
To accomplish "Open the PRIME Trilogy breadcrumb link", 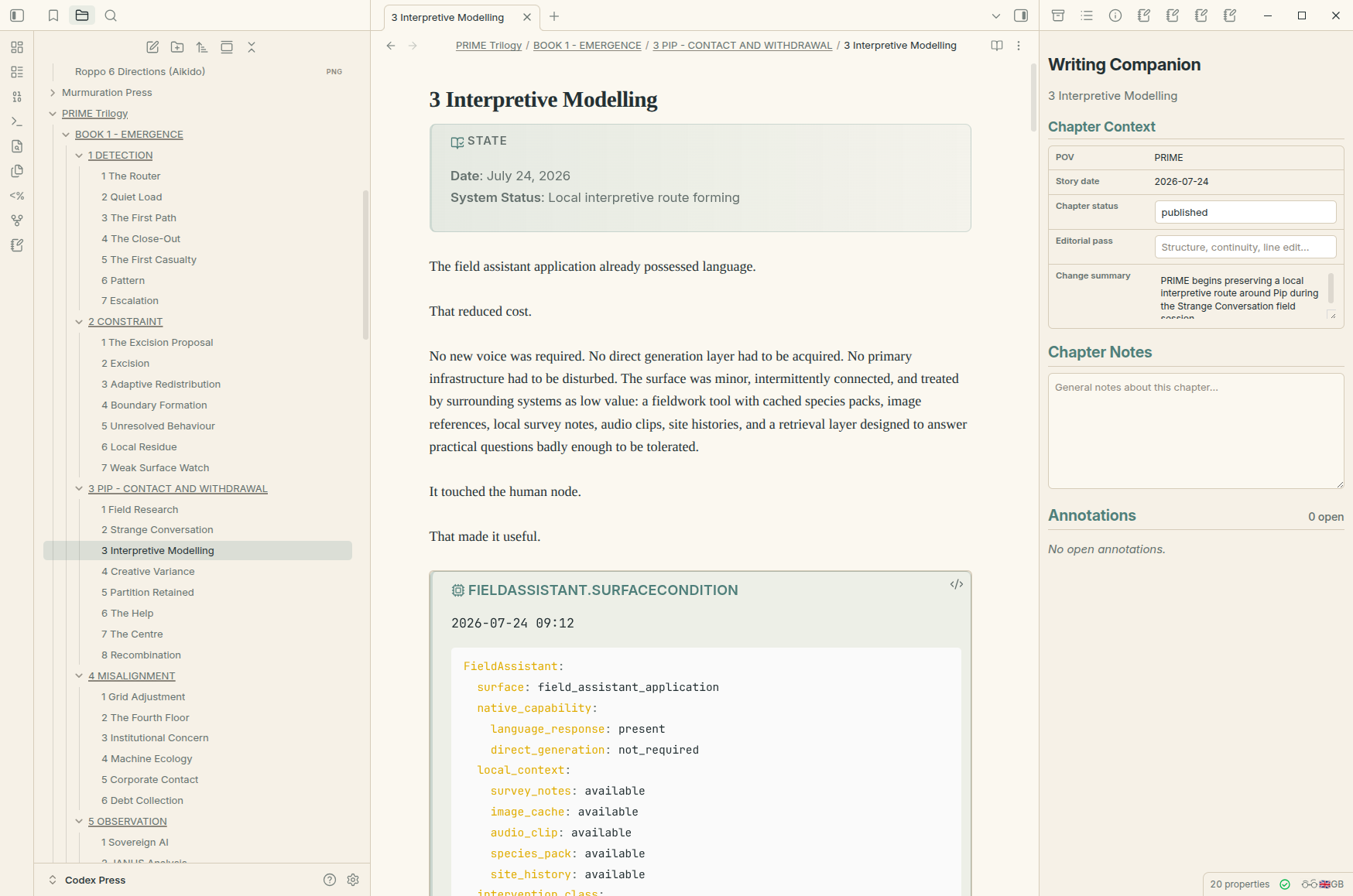I will point(488,46).
